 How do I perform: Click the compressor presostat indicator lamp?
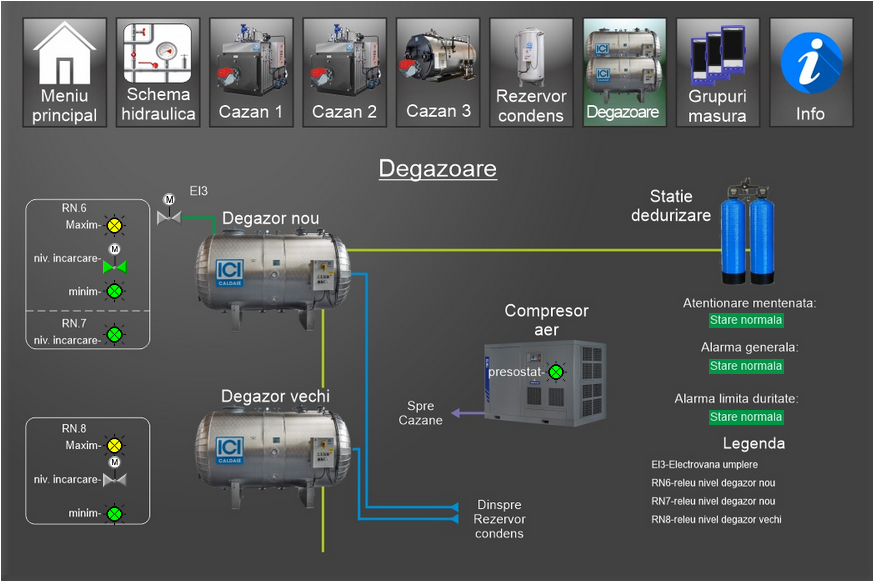(x=556, y=372)
